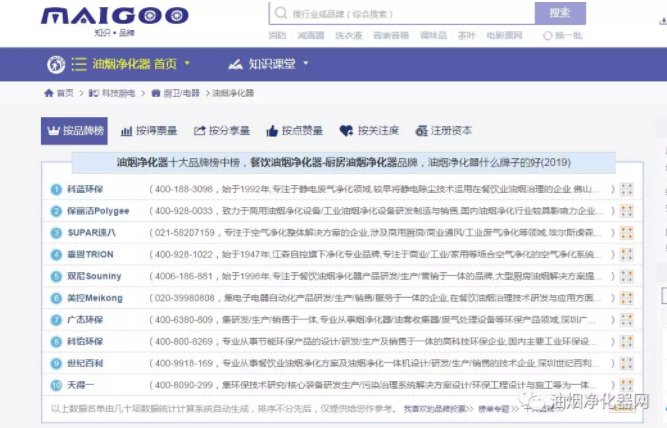Click the 首页 home breadcrumb icon
This screenshot has height=428, width=667.
pyautogui.click(x=49, y=93)
